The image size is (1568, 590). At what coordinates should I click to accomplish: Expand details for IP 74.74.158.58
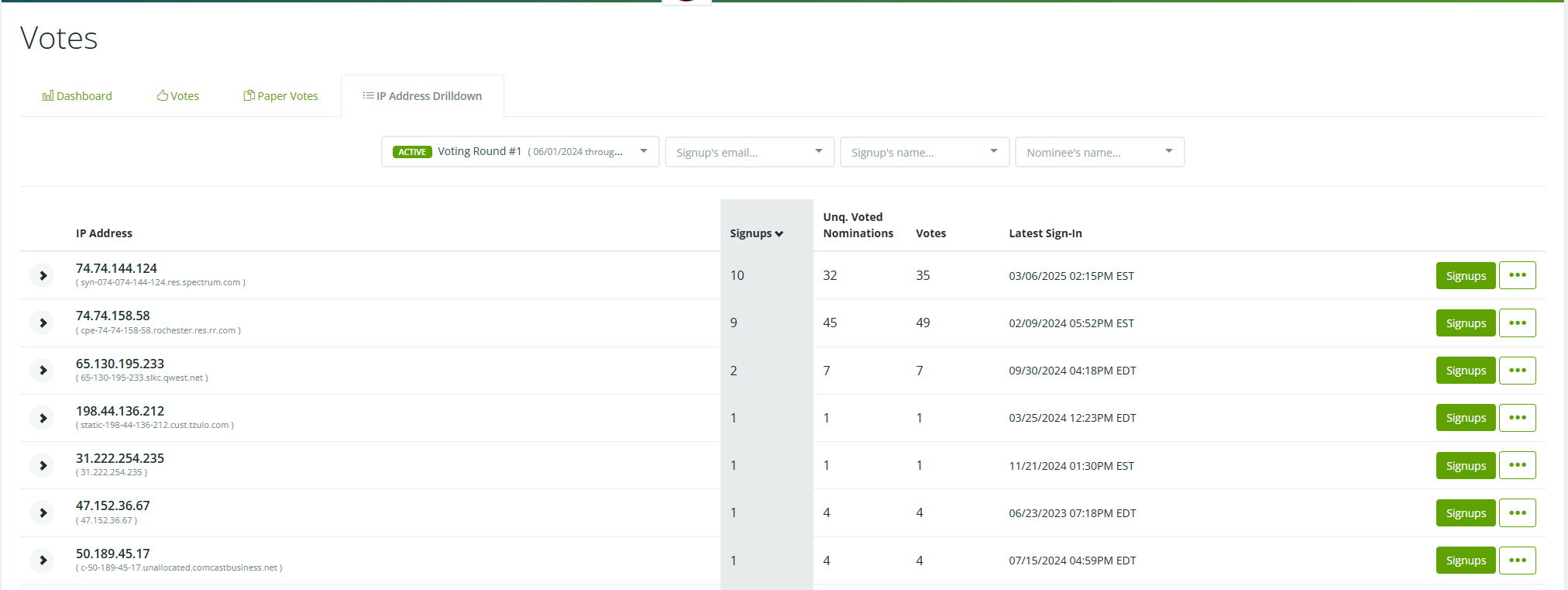click(43, 323)
